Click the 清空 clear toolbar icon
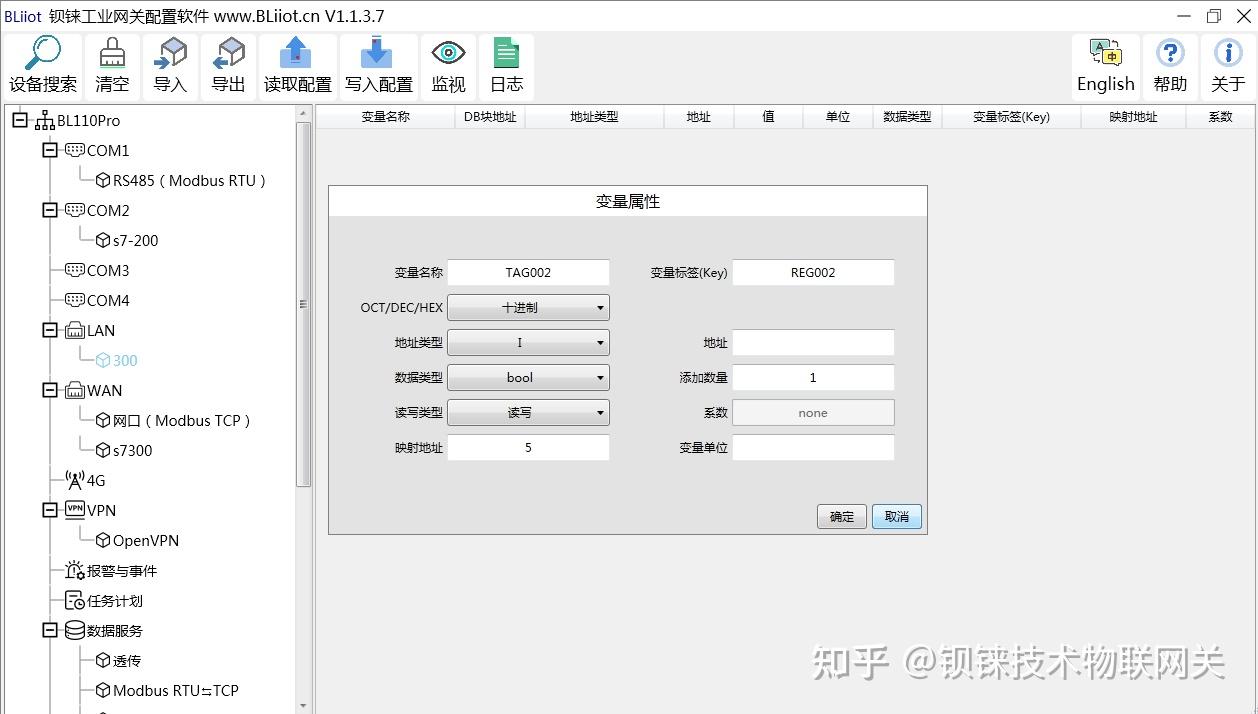The image size is (1258, 714). pyautogui.click(x=112, y=67)
